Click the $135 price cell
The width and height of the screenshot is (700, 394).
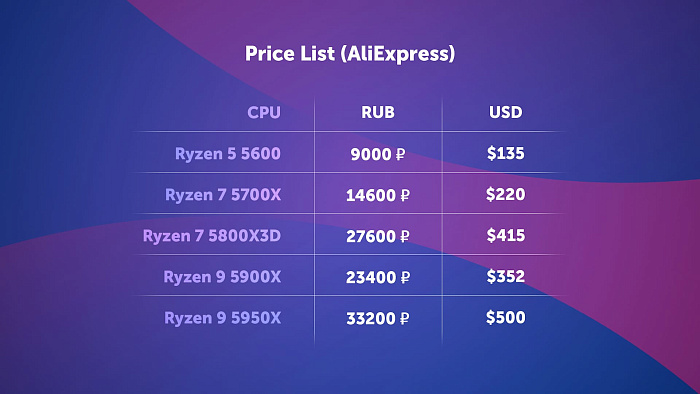(506, 153)
